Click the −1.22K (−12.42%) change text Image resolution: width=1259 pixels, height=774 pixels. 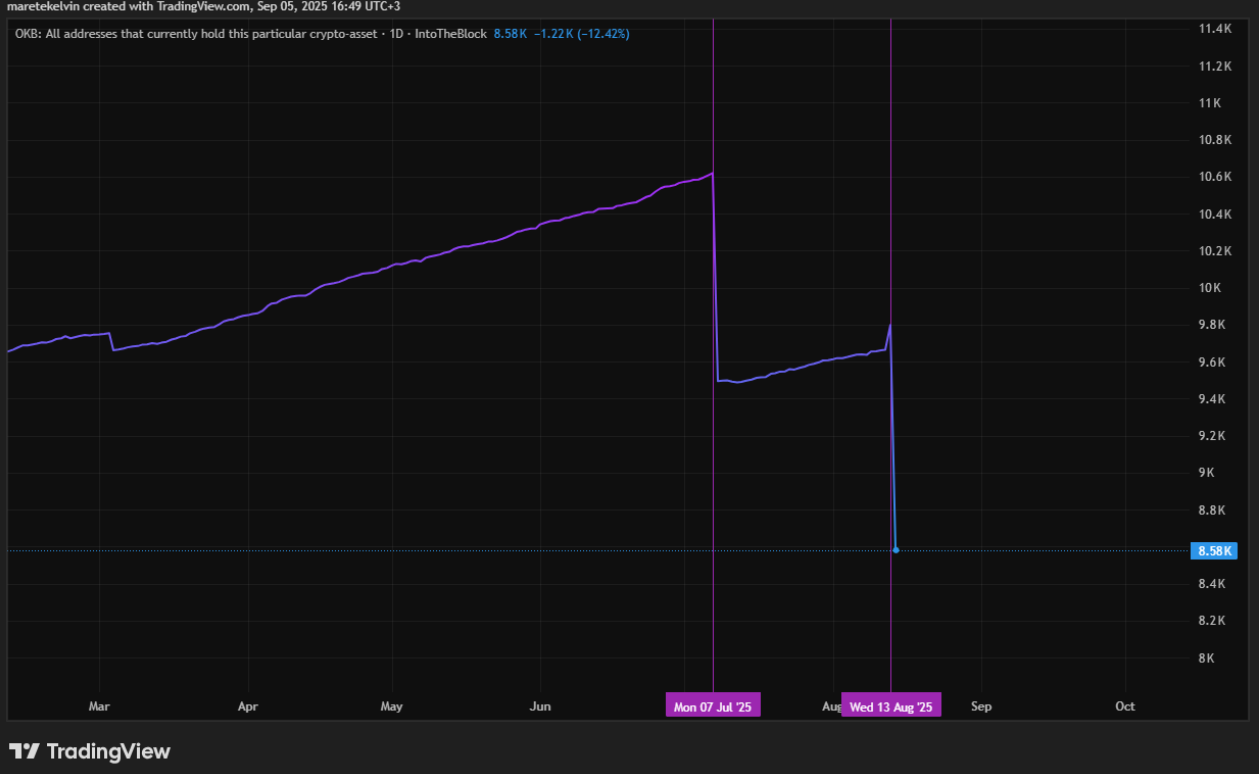(x=582, y=34)
